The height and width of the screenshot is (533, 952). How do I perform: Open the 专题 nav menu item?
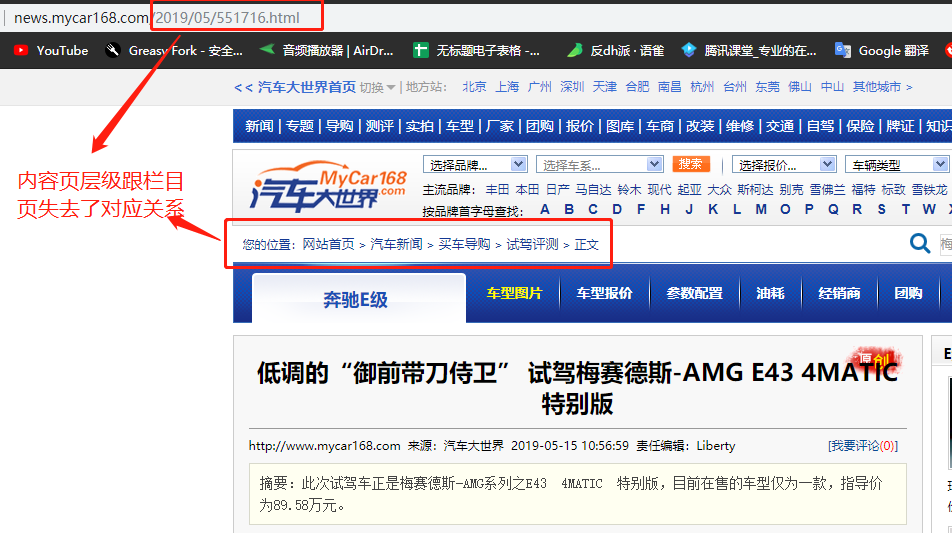coord(299,126)
